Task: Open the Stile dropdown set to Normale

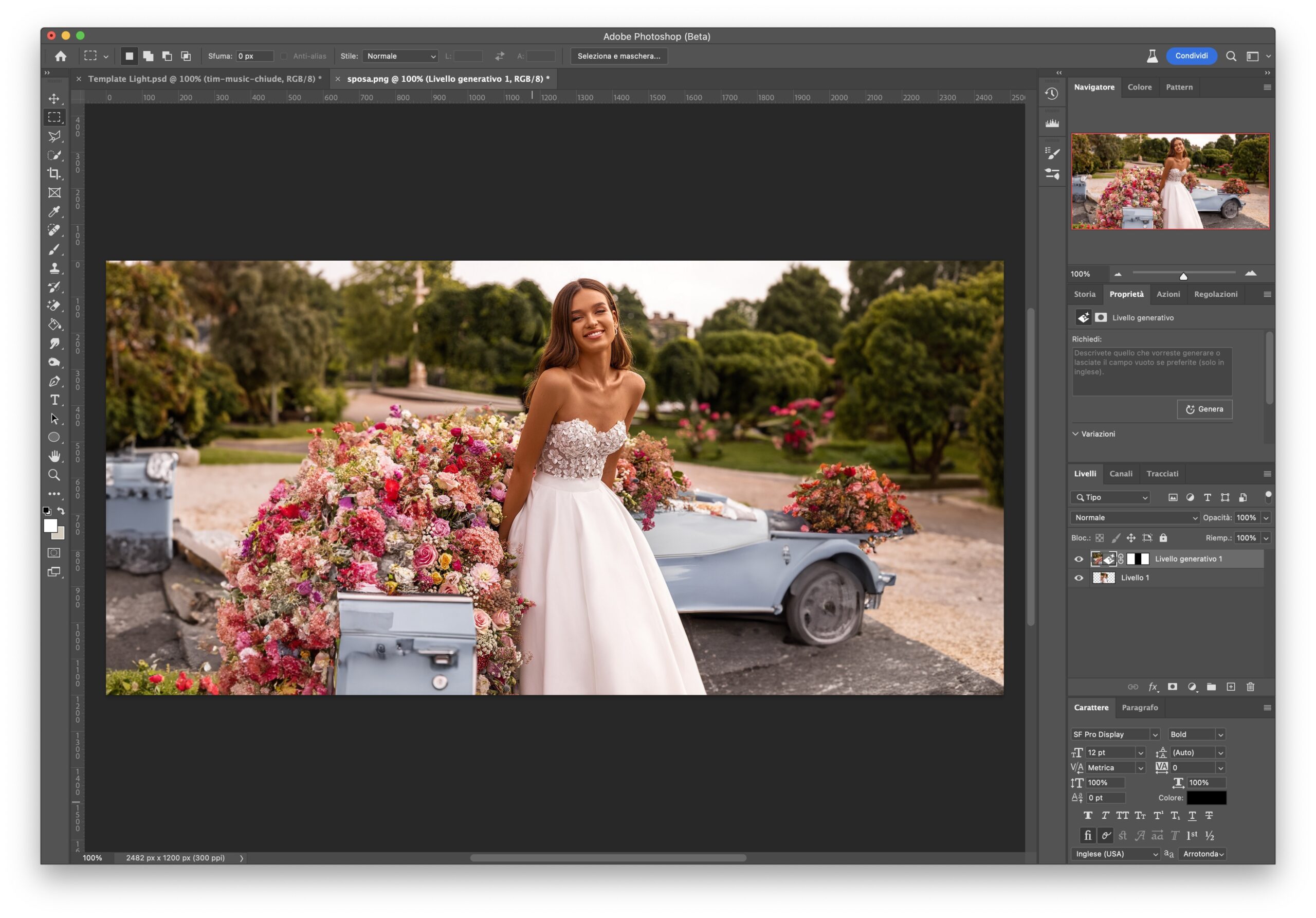Action: coord(400,56)
